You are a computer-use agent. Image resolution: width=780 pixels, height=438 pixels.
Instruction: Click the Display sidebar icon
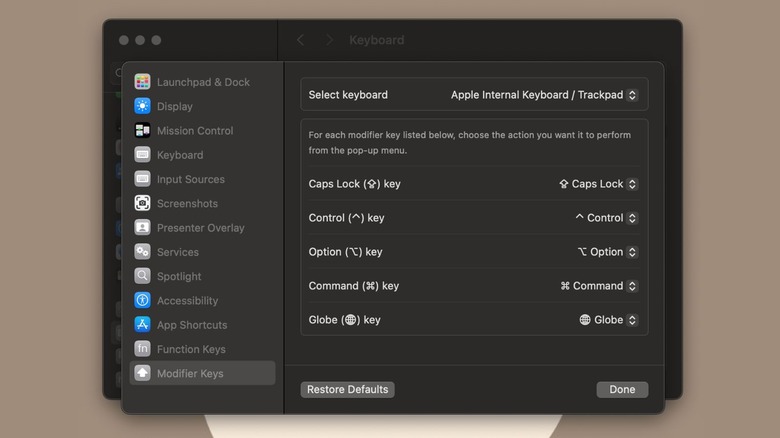(x=142, y=106)
